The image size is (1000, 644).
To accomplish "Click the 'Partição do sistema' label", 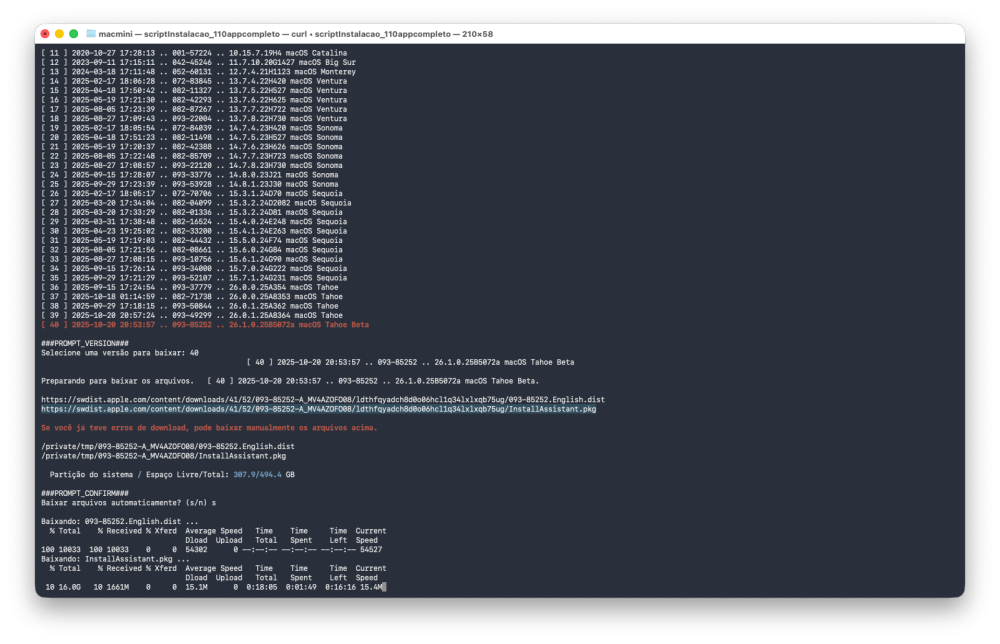I will [x=91, y=474].
